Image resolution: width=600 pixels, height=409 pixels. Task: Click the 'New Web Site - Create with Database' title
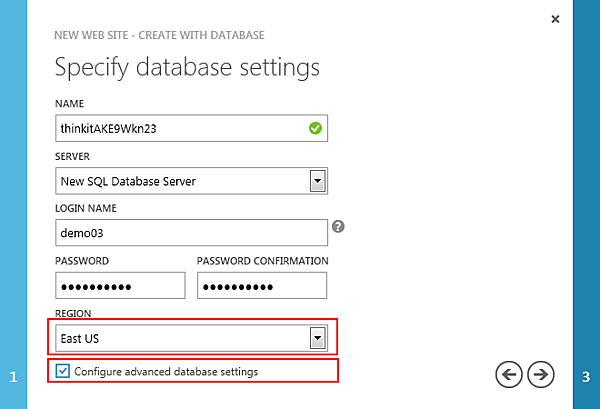pyautogui.click(x=159, y=36)
